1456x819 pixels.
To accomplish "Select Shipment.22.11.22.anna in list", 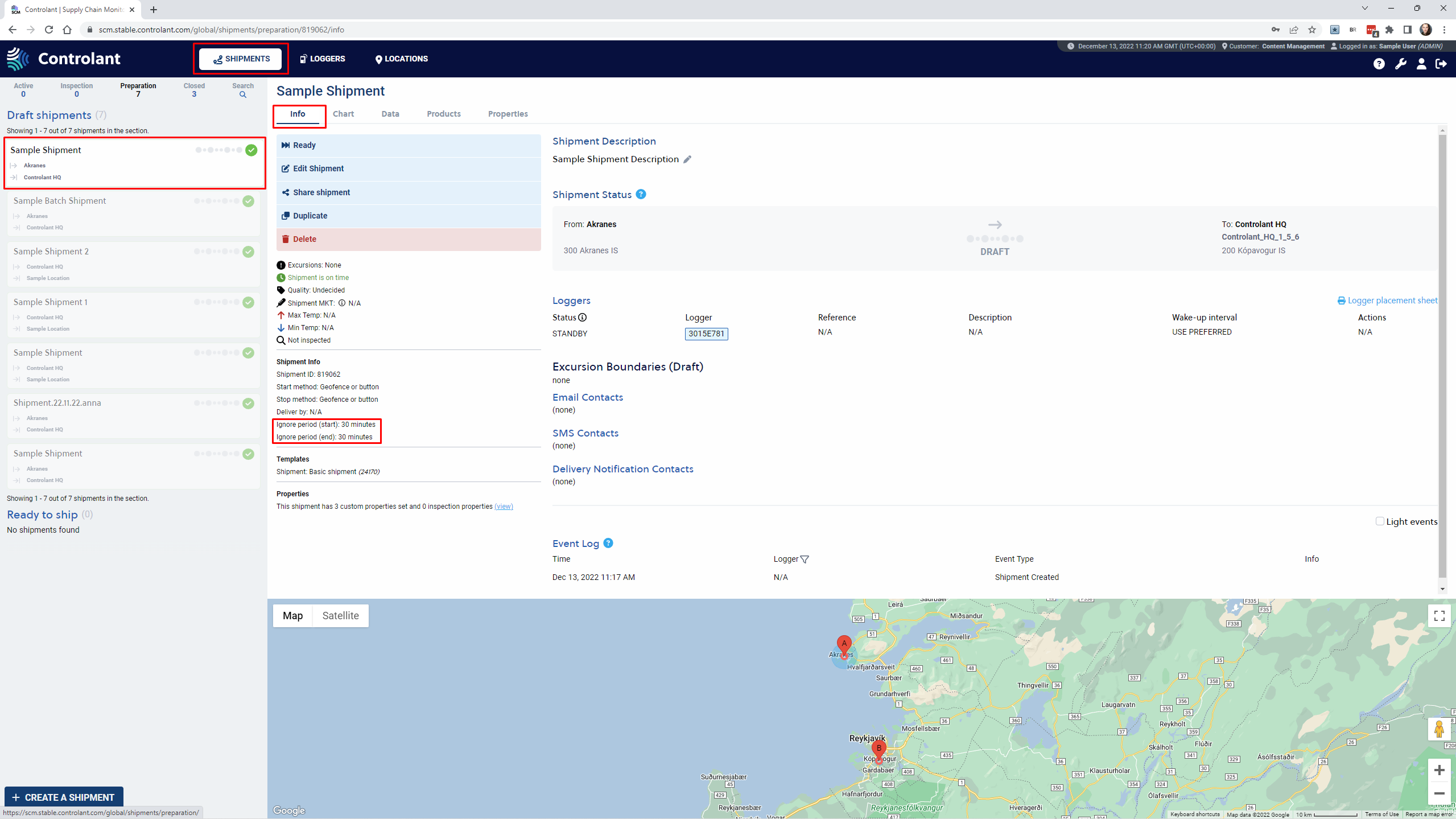I will [133, 415].
